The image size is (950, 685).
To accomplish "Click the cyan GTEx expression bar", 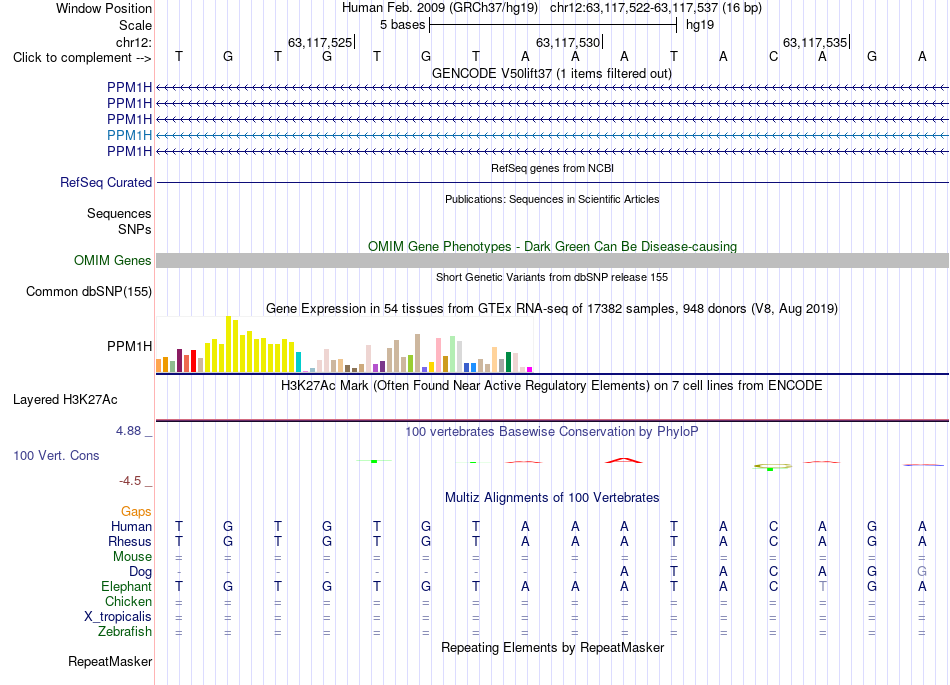I will (298, 362).
